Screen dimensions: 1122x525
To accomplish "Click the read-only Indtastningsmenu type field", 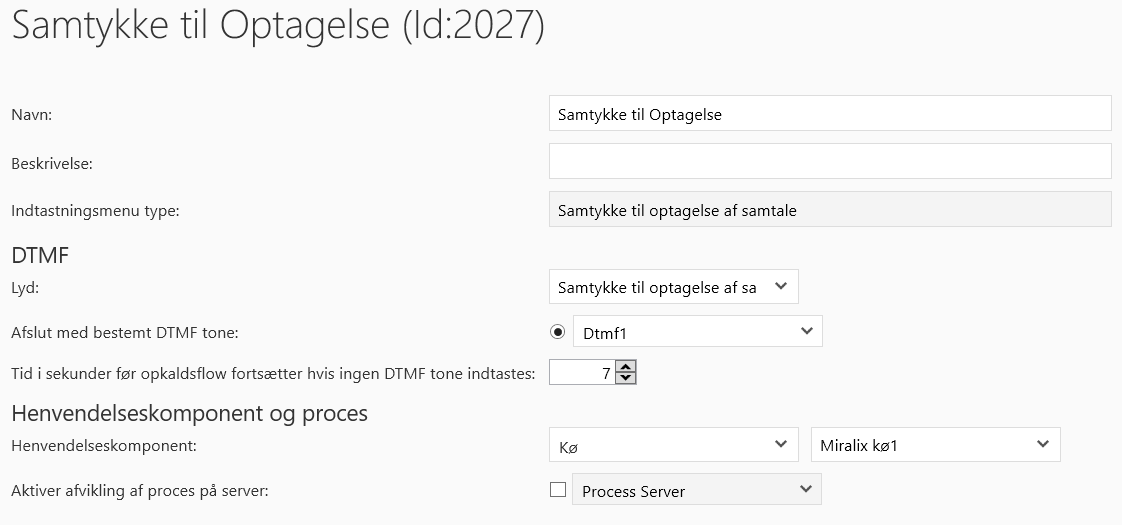I will tap(829, 210).
